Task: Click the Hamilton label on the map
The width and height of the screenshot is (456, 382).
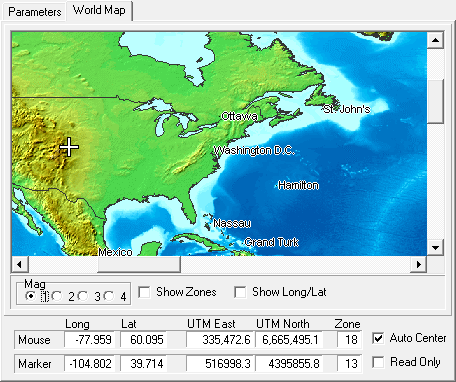Action: click(x=298, y=185)
